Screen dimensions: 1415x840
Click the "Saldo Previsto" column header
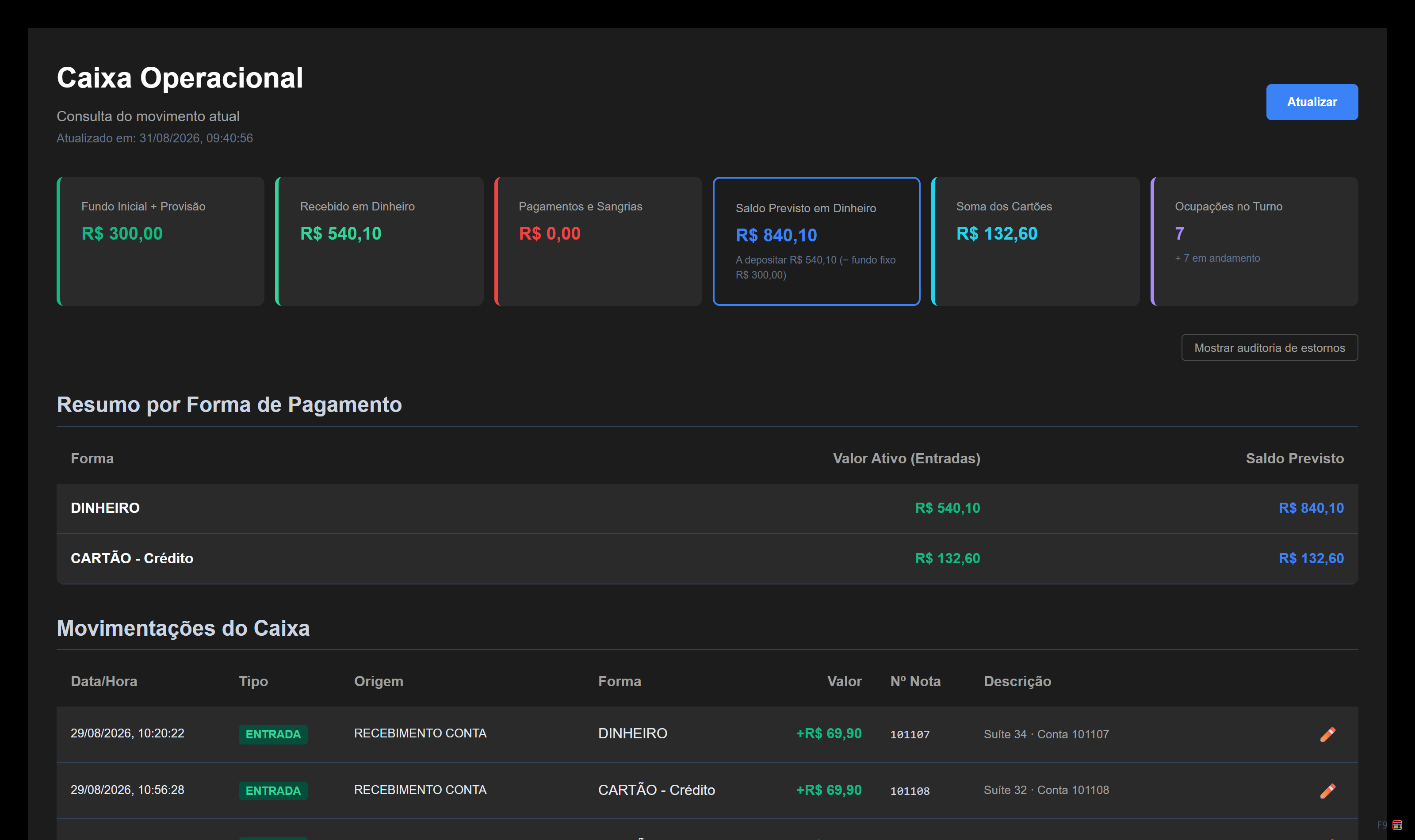(x=1294, y=458)
